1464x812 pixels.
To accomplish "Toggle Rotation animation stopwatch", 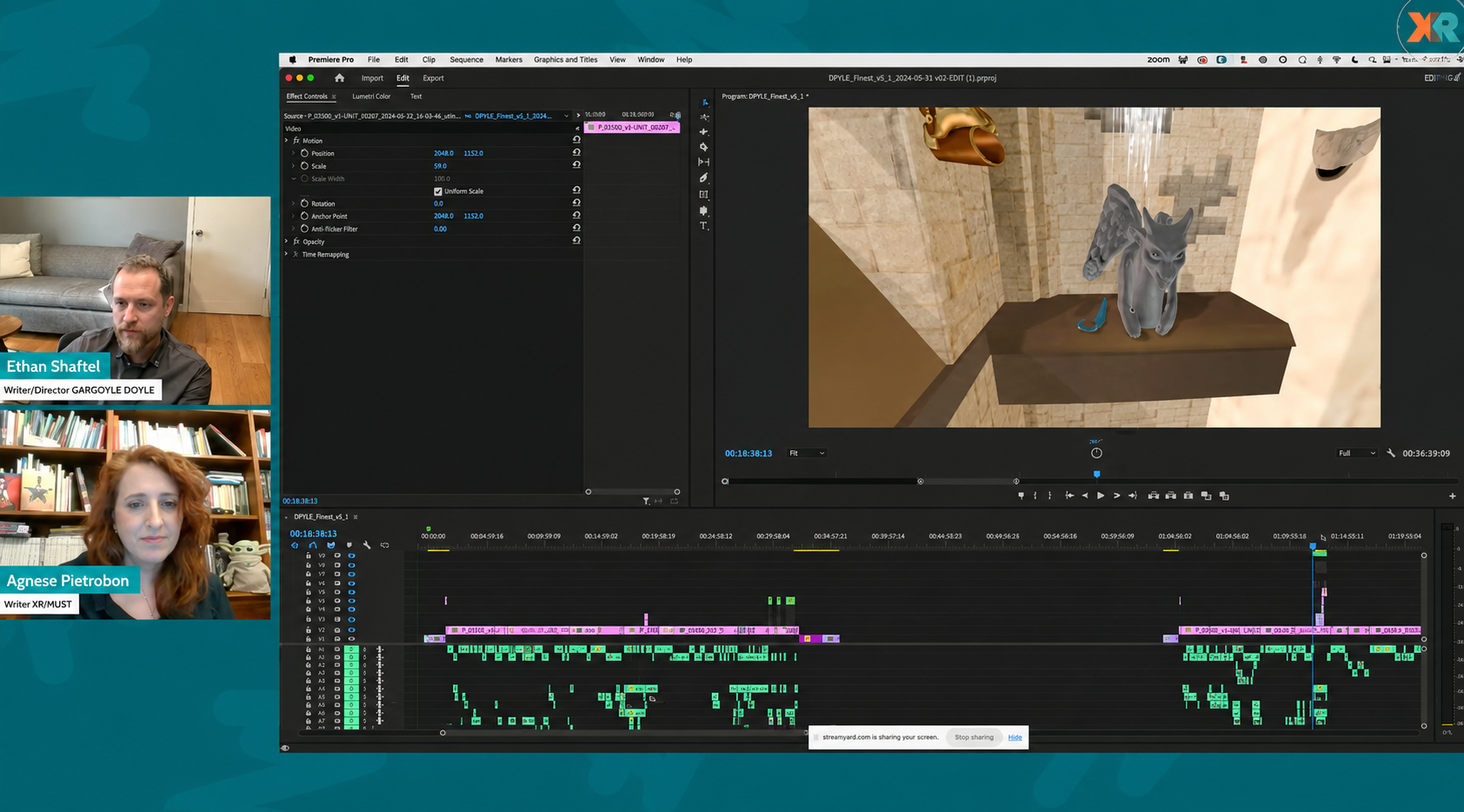I will pos(304,203).
